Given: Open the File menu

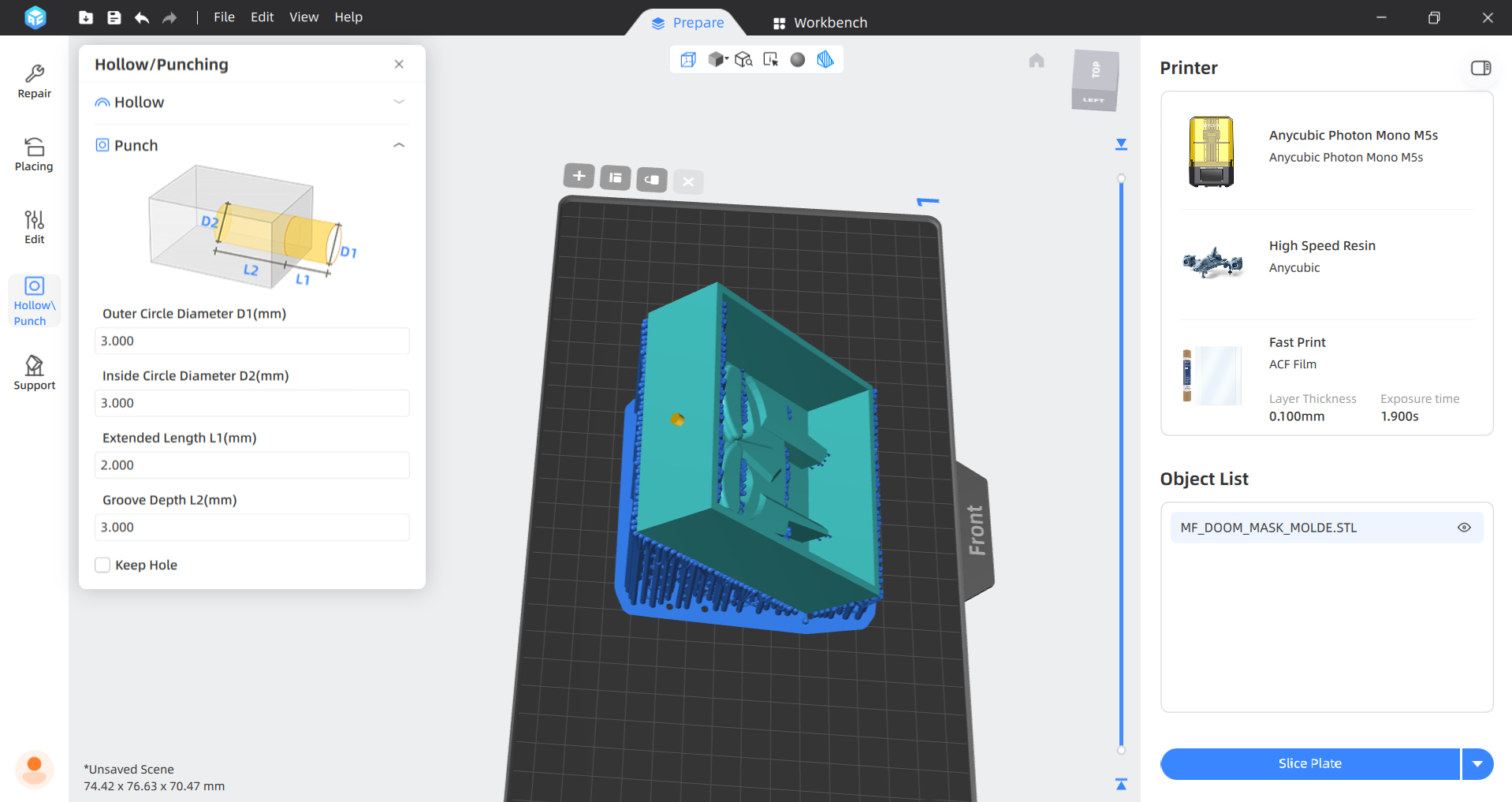Looking at the screenshot, I should (x=224, y=17).
